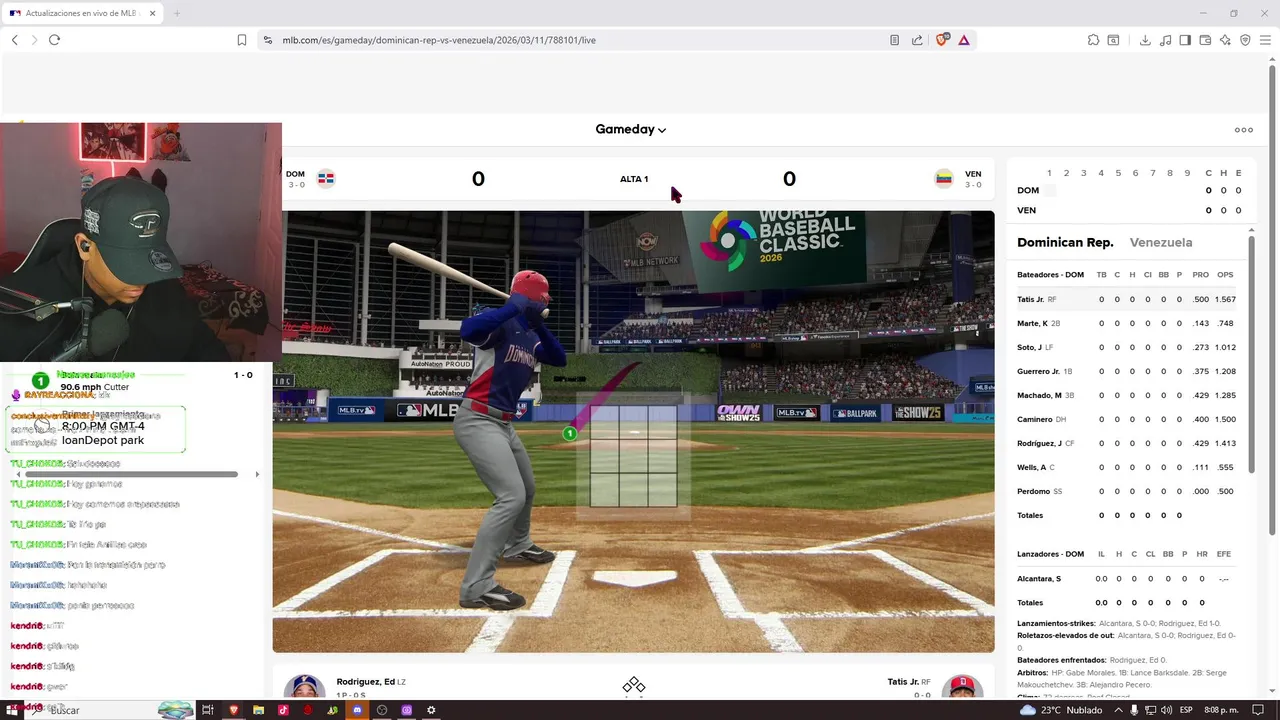Viewport: 1280px width, 720px height.
Task: Click the right arrow of play feed scrollbar
Action: point(257,474)
